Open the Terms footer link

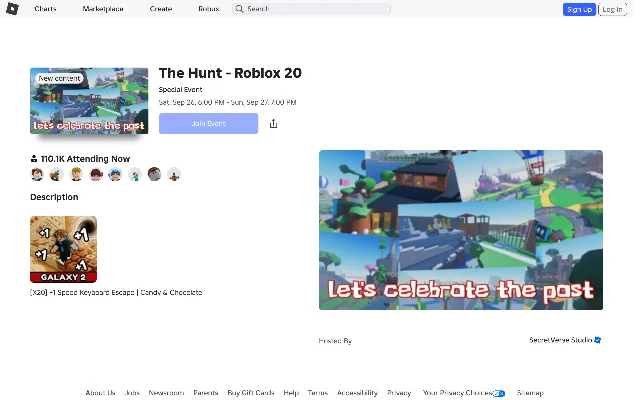click(318, 393)
